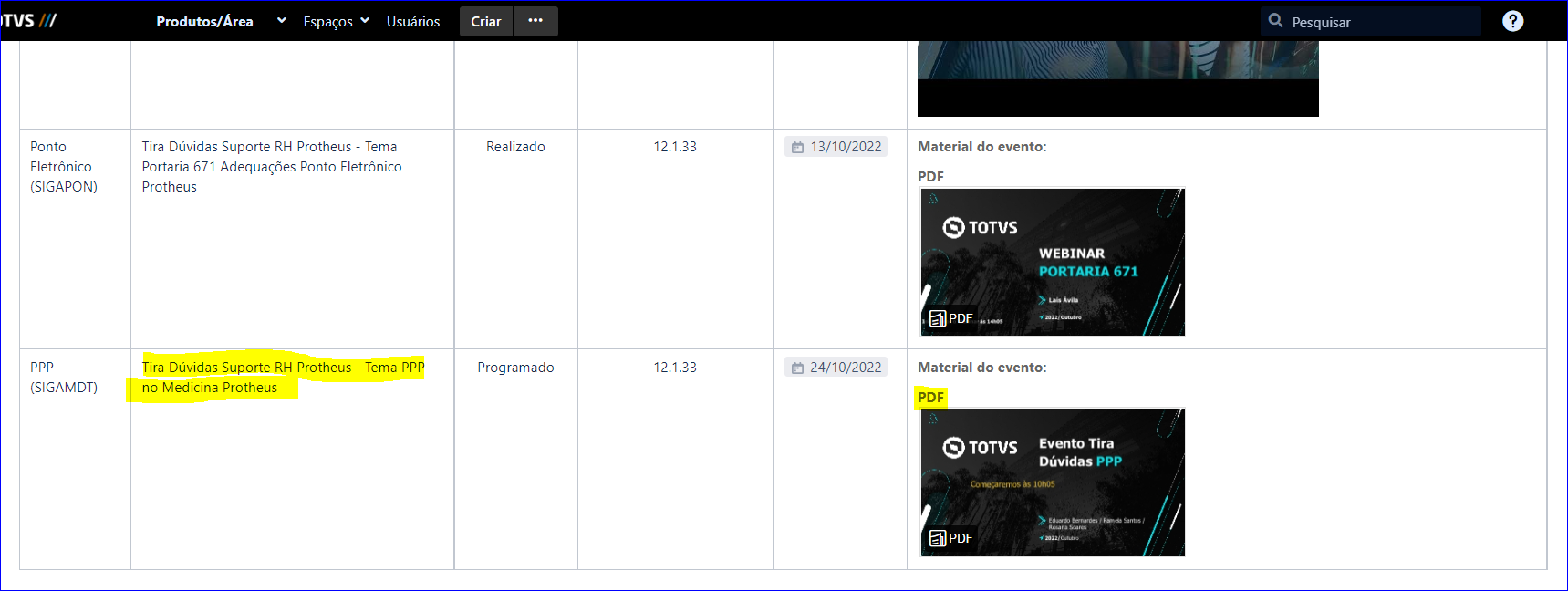Open the Produtos/Área menu
Image resolution: width=1568 pixels, height=591 pixels.
204,21
